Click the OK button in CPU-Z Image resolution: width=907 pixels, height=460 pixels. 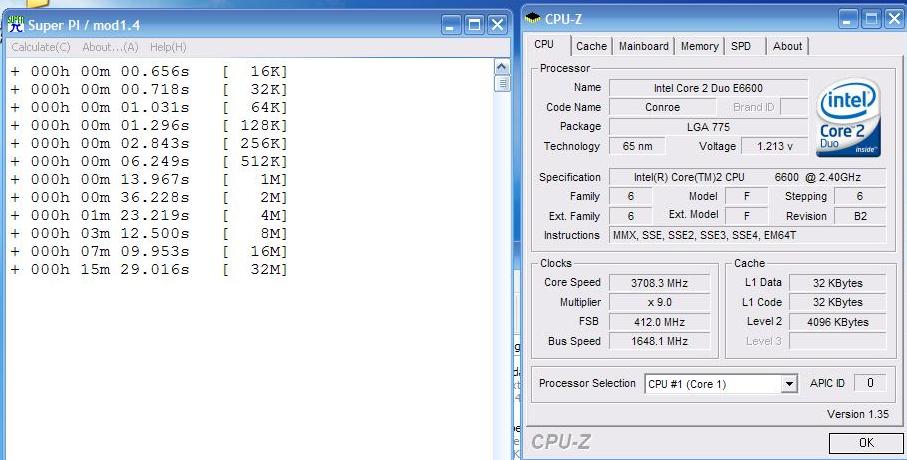point(866,443)
